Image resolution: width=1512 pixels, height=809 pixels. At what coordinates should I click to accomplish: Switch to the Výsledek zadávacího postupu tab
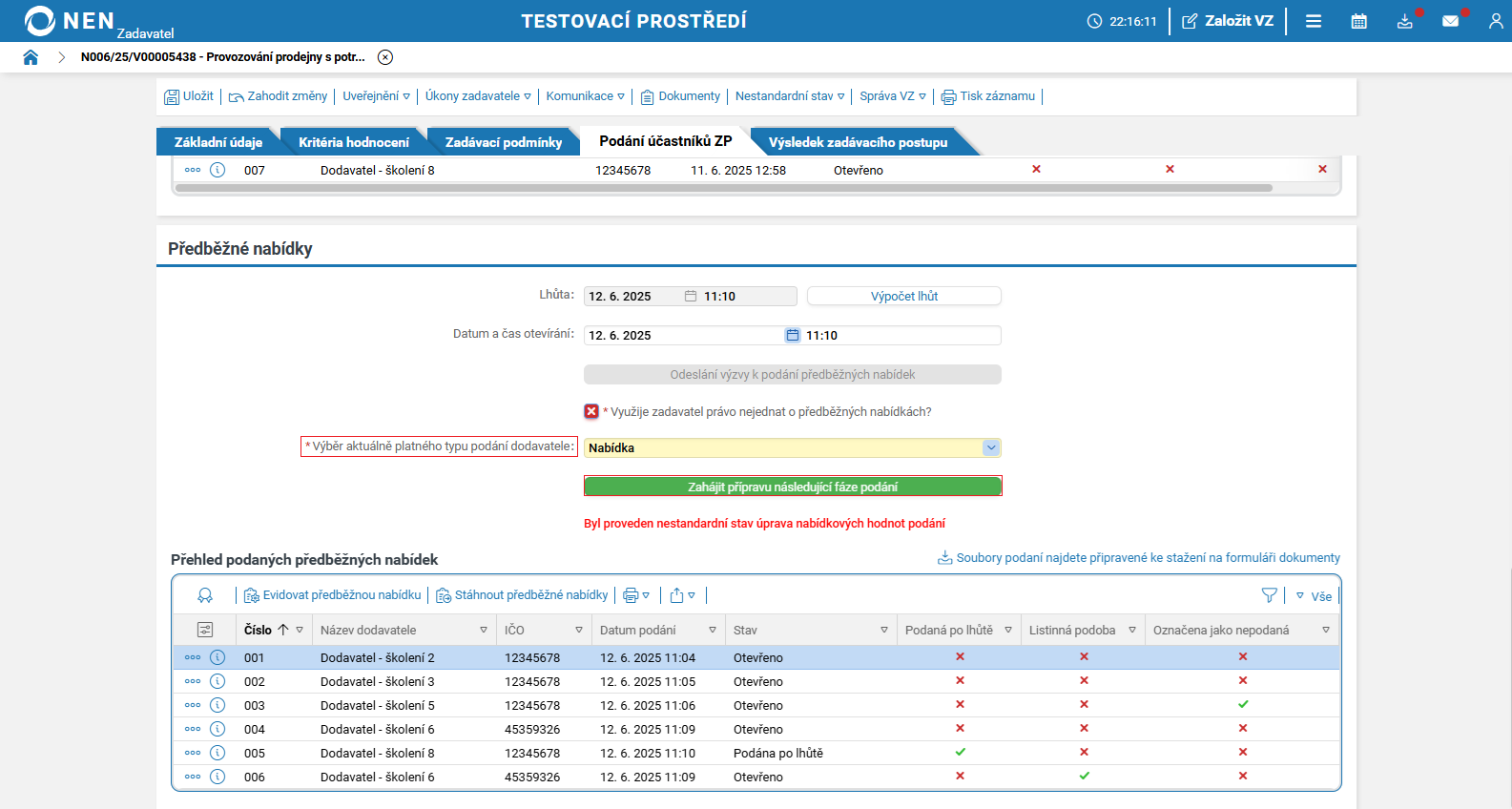click(x=858, y=142)
